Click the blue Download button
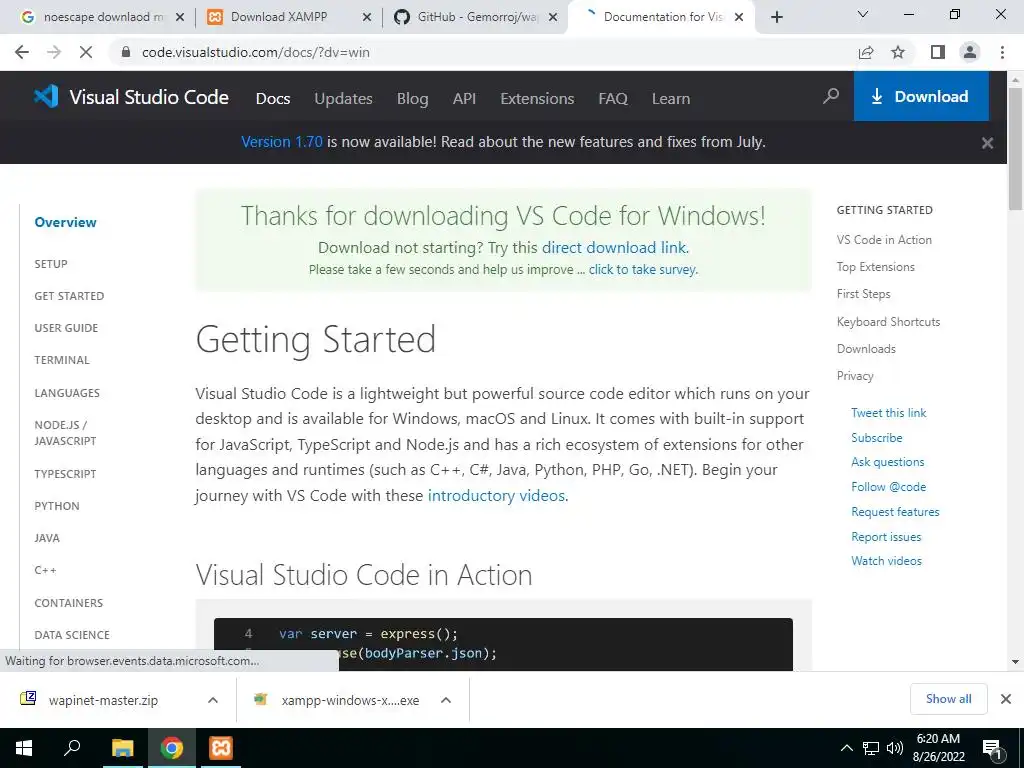This screenshot has height=768, width=1024. pos(921,97)
